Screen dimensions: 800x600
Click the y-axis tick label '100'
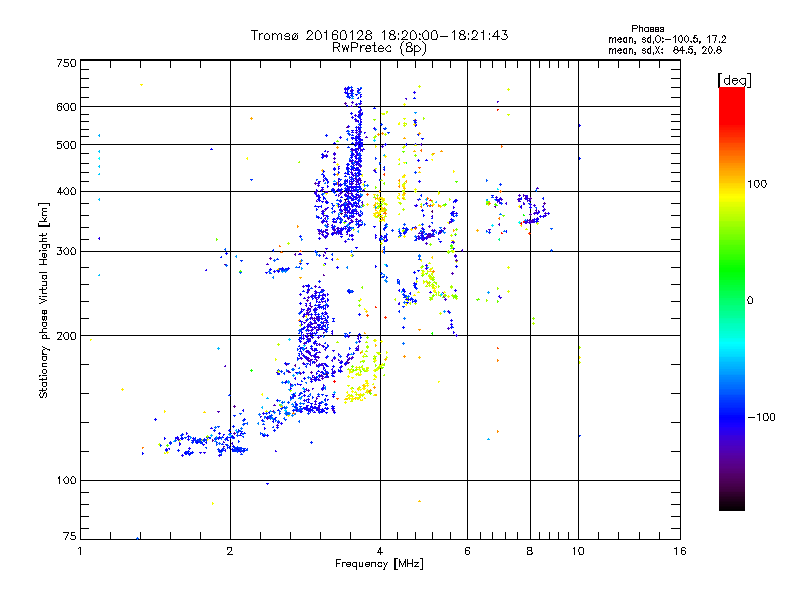[x=66, y=481]
